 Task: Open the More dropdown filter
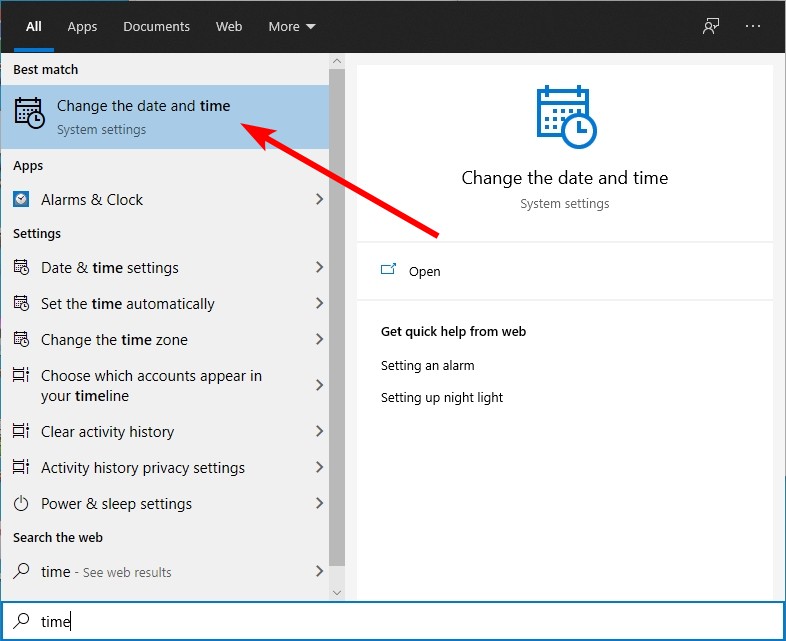coord(292,27)
